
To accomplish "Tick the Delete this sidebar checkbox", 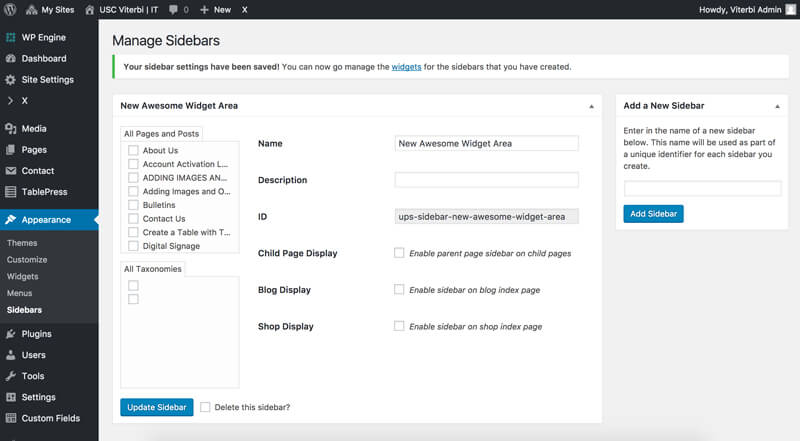I will pos(205,407).
